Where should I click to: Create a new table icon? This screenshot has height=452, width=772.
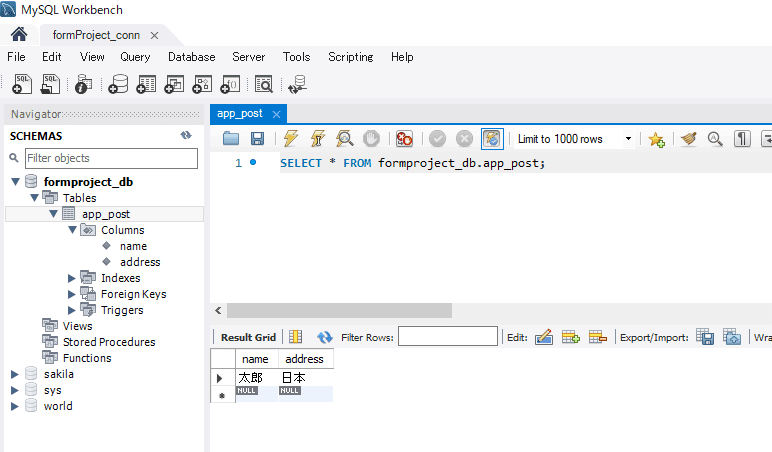point(146,84)
